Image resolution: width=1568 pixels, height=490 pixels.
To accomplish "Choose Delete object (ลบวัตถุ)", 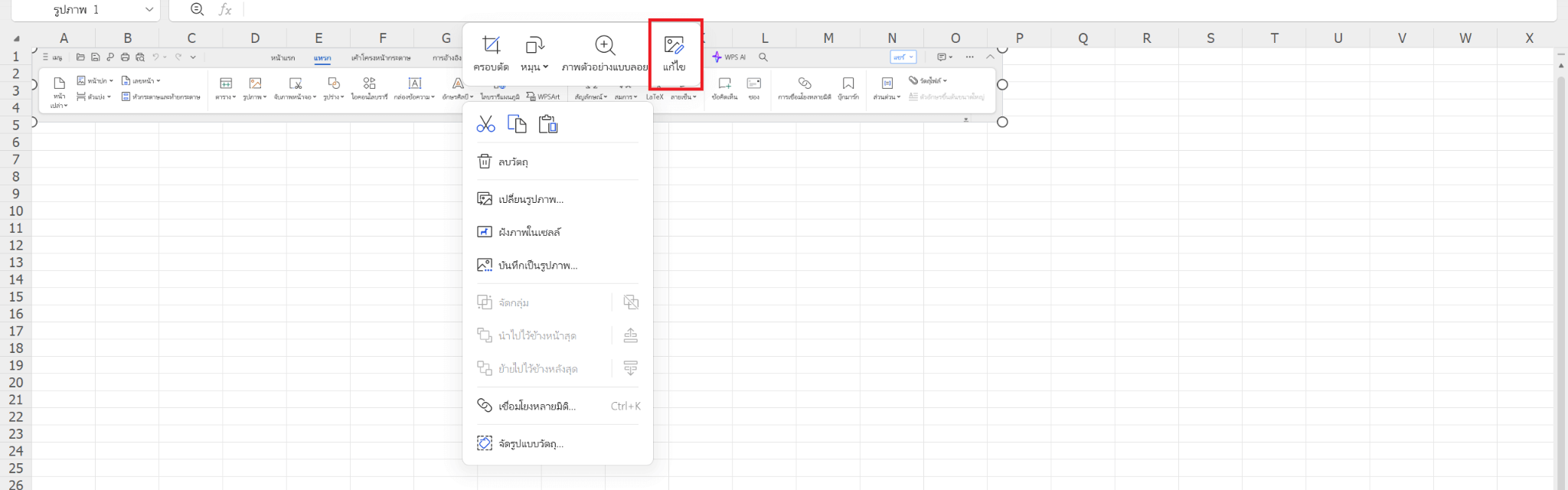I will pyautogui.click(x=513, y=162).
